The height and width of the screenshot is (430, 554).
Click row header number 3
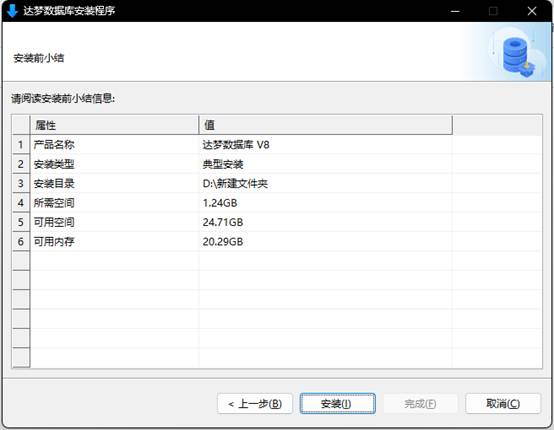[x=21, y=183]
